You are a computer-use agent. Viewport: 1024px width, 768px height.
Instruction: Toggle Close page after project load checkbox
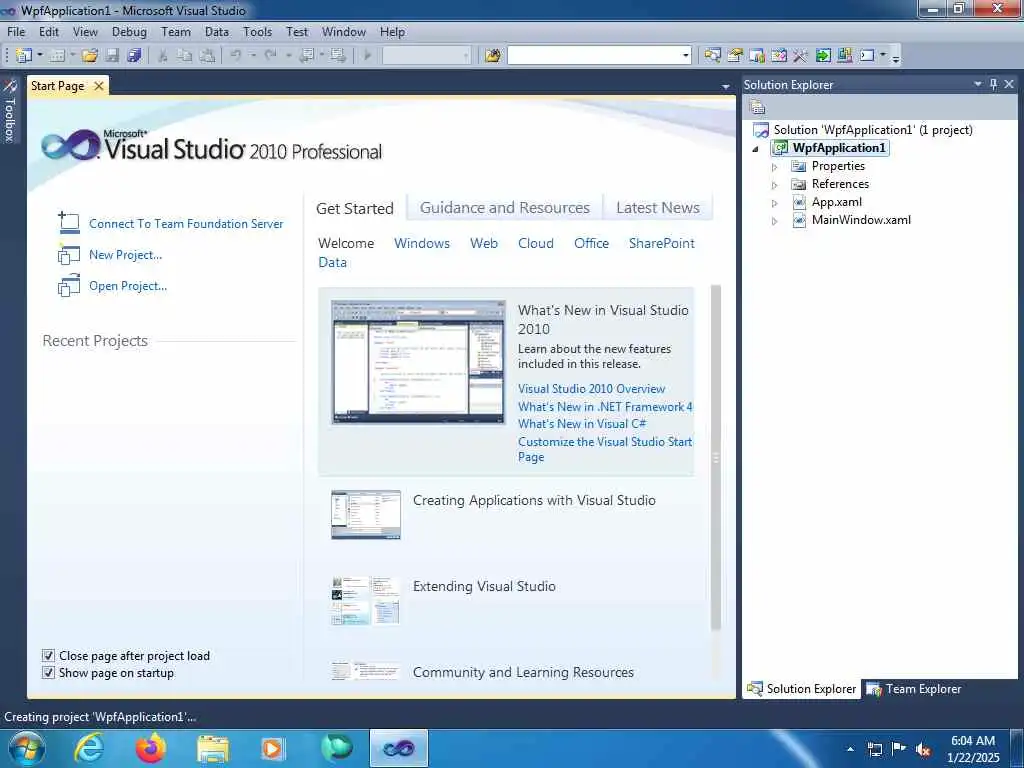(x=48, y=655)
